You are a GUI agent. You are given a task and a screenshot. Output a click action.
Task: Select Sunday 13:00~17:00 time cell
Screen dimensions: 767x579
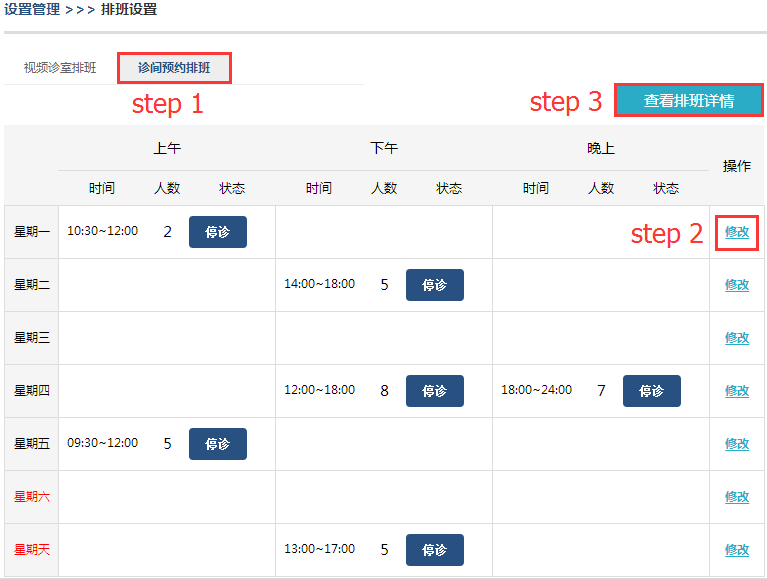click(x=319, y=549)
